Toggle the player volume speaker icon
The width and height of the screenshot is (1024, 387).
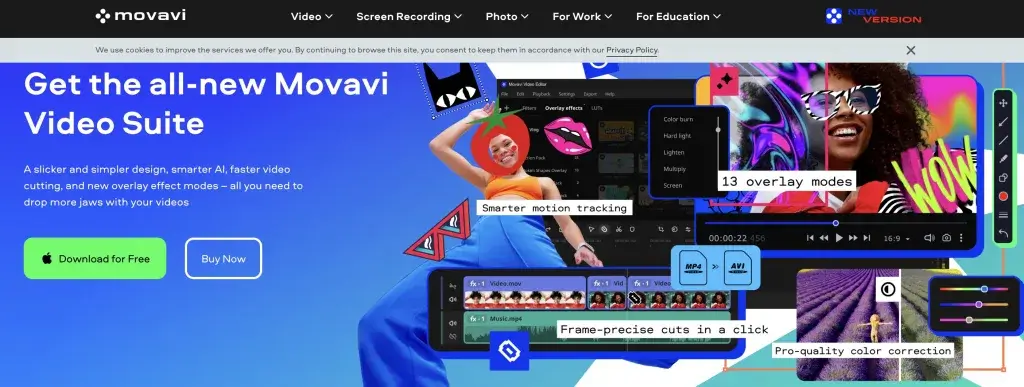click(928, 238)
